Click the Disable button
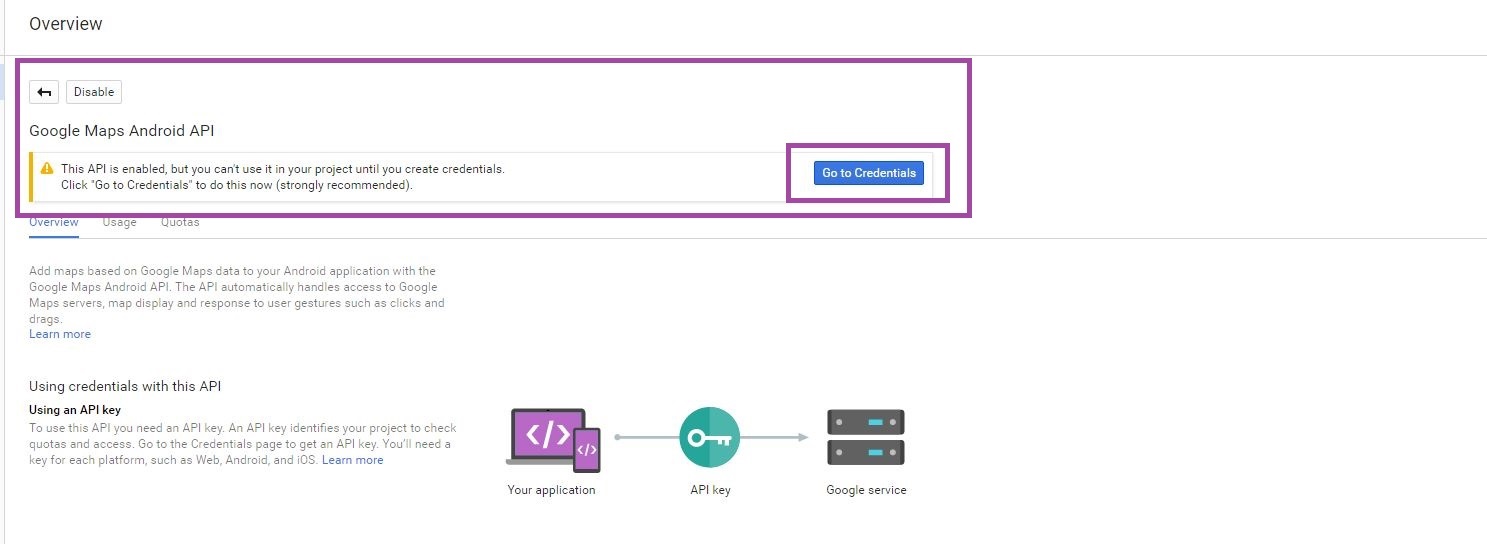This screenshot has width=1487, height=544. pyautogui.click(x=94, y=92)
